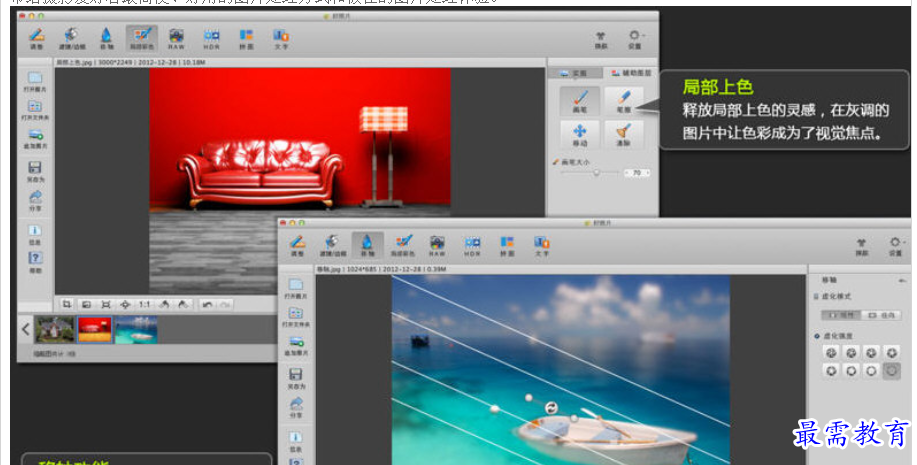Click the 1:1 actual size button

click(x=144, y=304)
